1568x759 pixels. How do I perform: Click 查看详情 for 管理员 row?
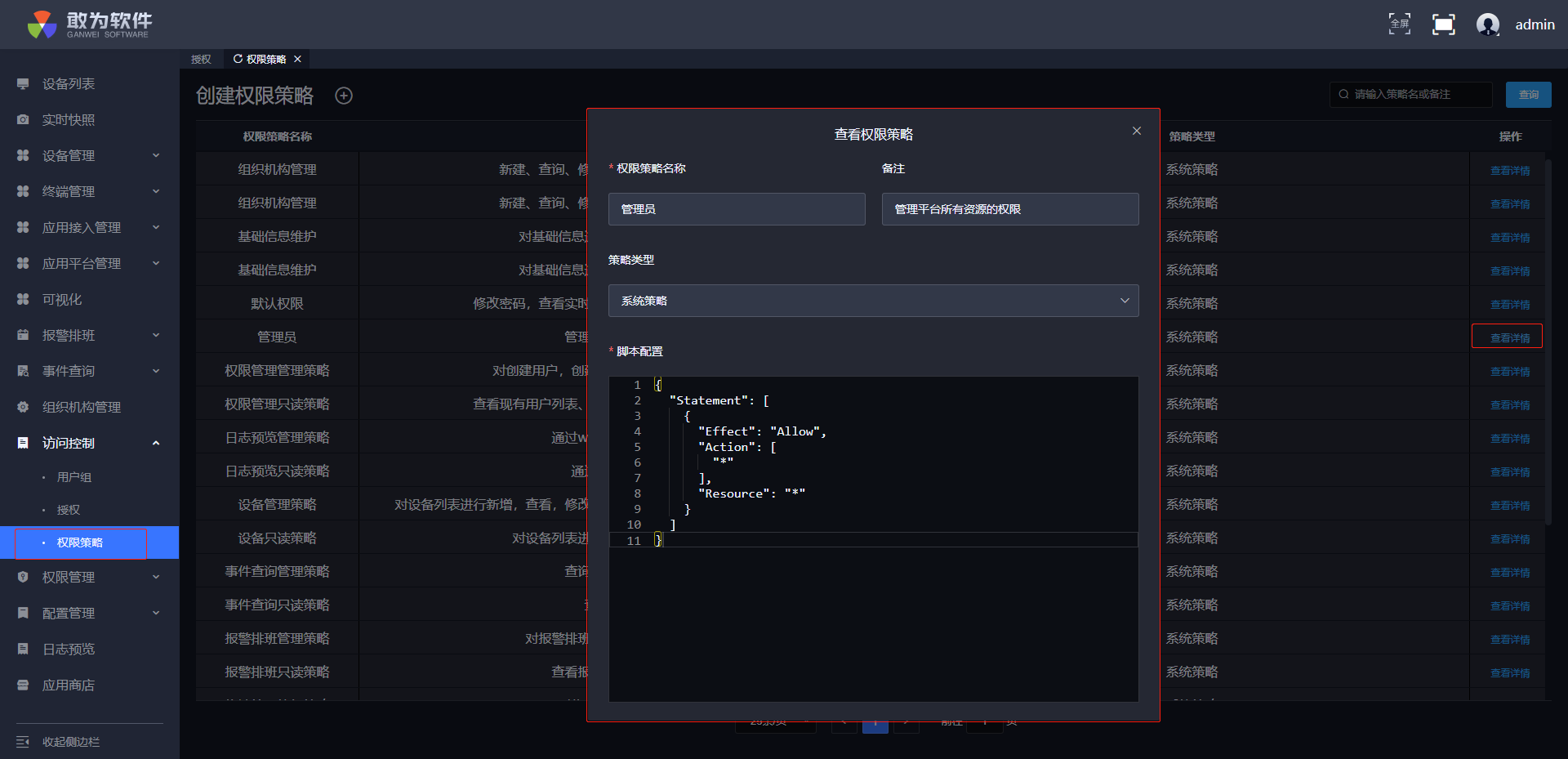point(1509,337)
